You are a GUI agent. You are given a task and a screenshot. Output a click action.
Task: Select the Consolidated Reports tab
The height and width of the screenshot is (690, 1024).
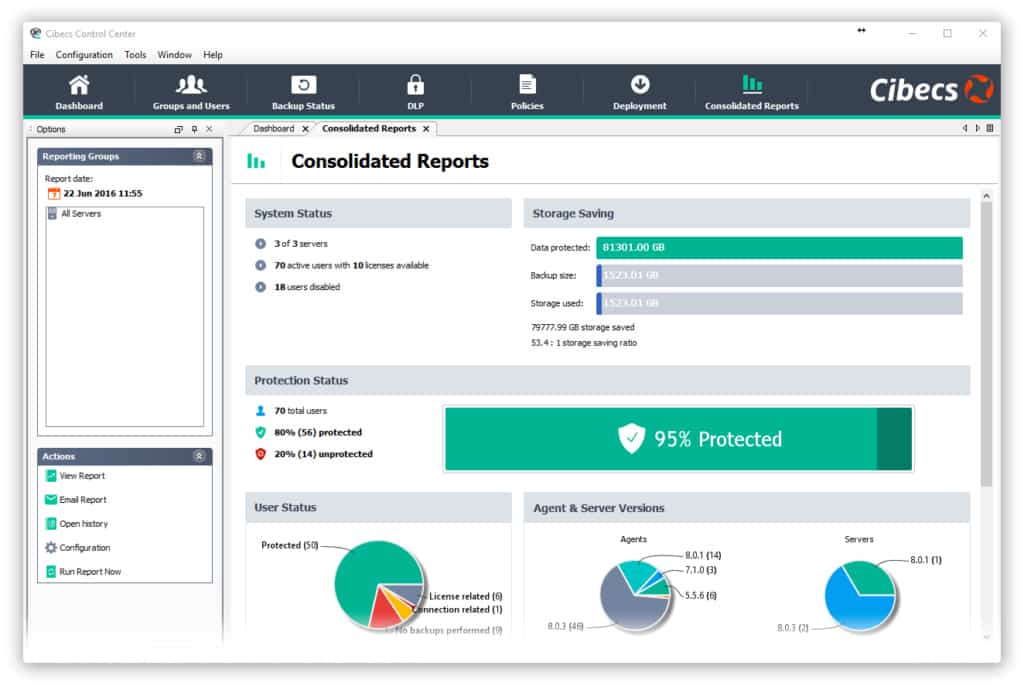pos(369,129)
